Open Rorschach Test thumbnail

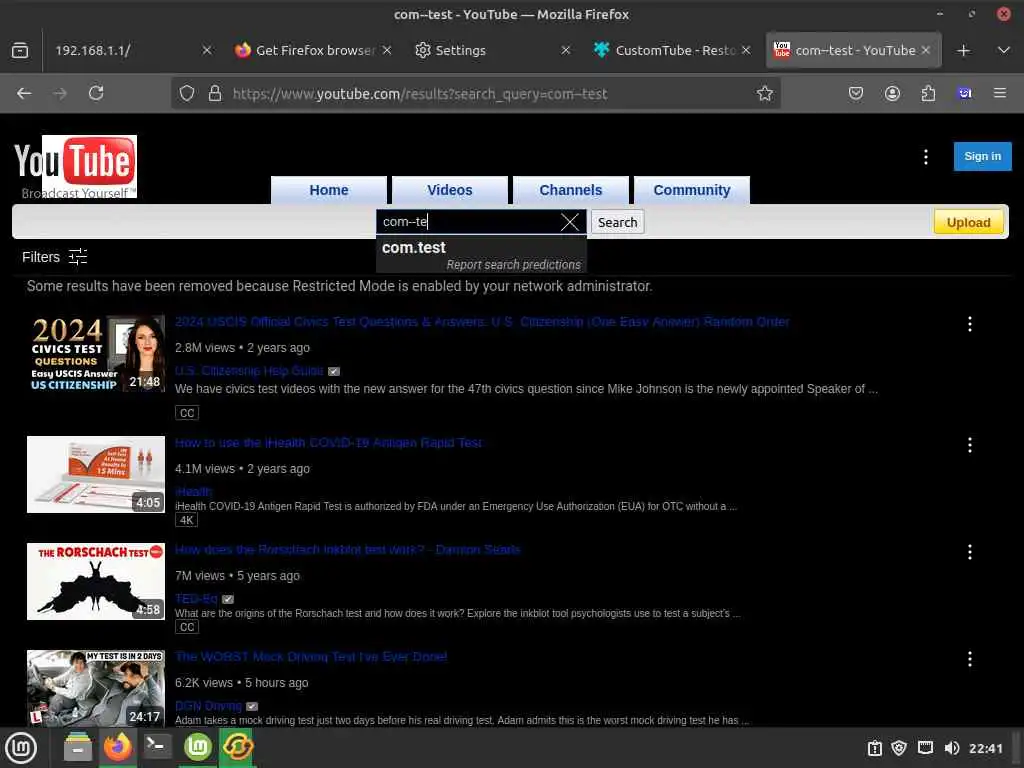pos(96,581)
